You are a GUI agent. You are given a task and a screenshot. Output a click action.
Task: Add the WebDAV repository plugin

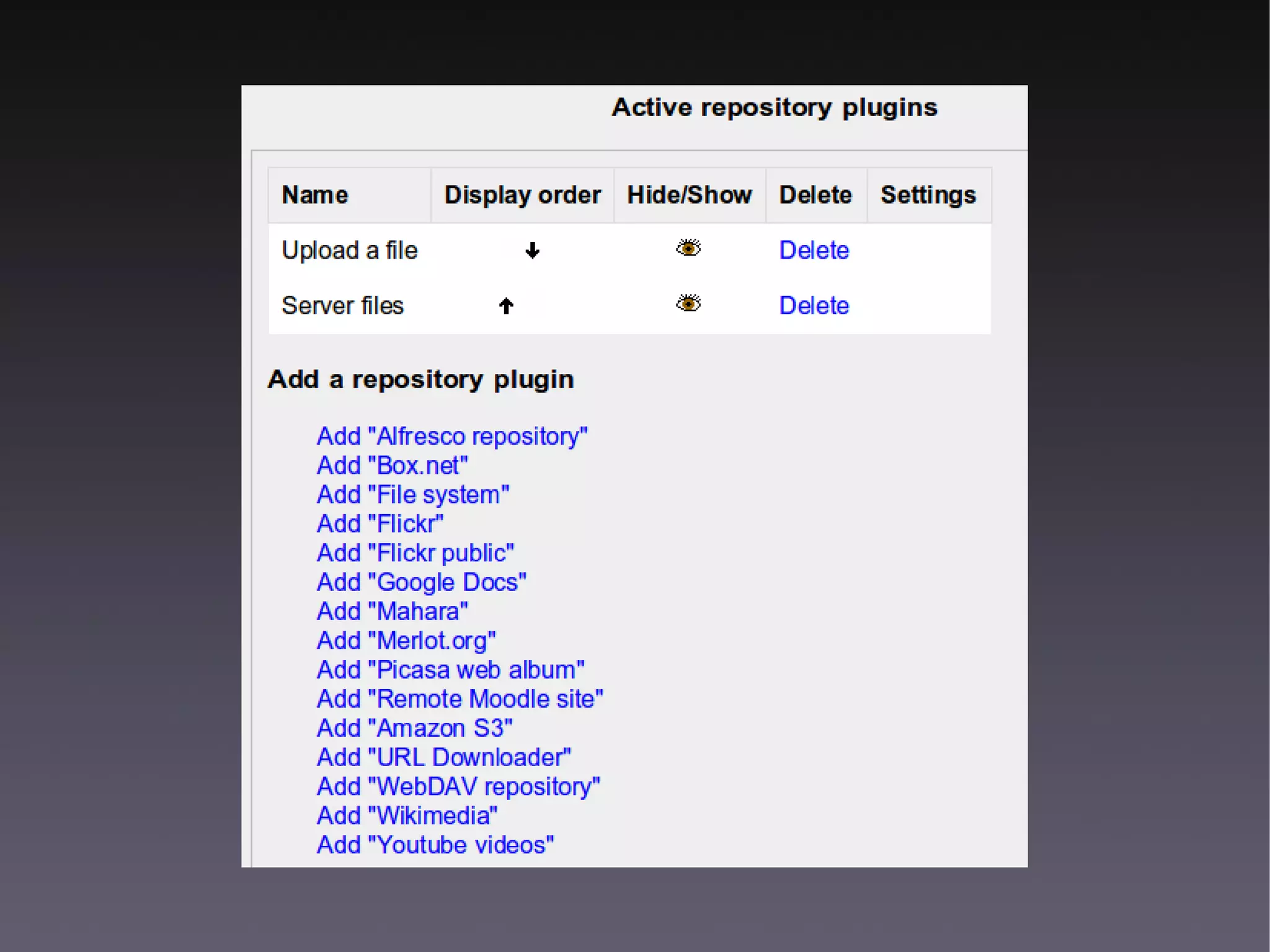(458, 786)
